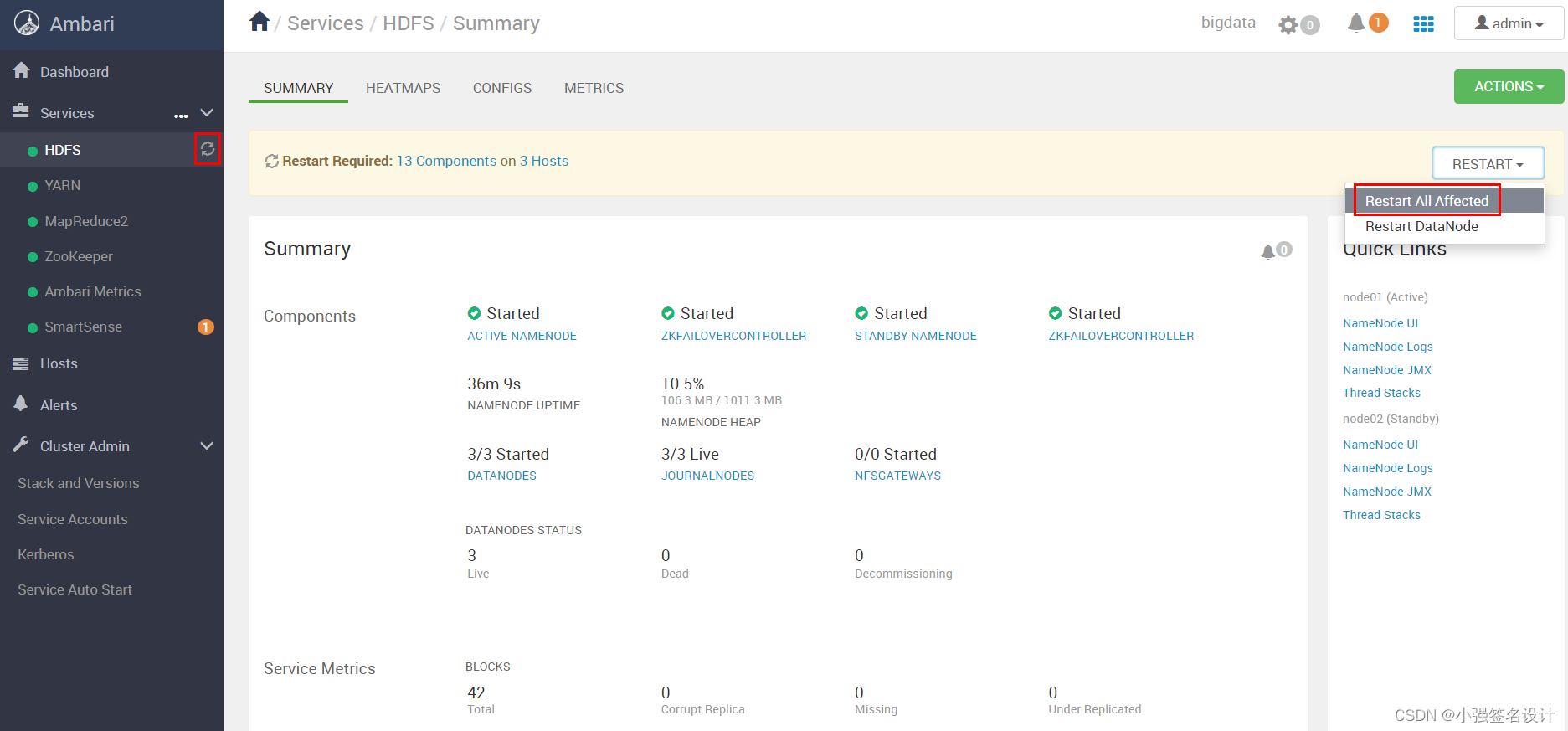Image resolution: width=1568 pixels, height=731 pixels.
Task: Open node02 NameNode UI quick link
Action: (1380, 445)
